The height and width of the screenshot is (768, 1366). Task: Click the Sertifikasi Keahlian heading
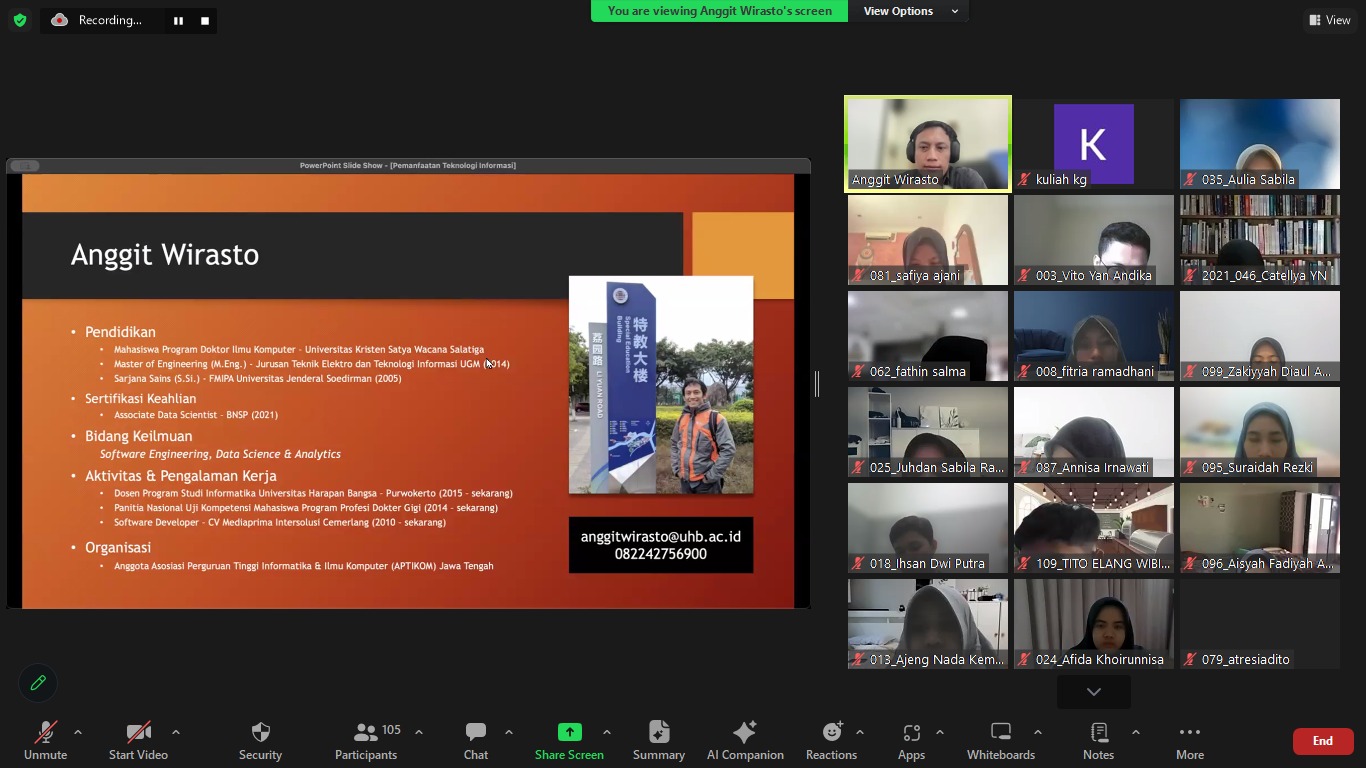(140, 398)
